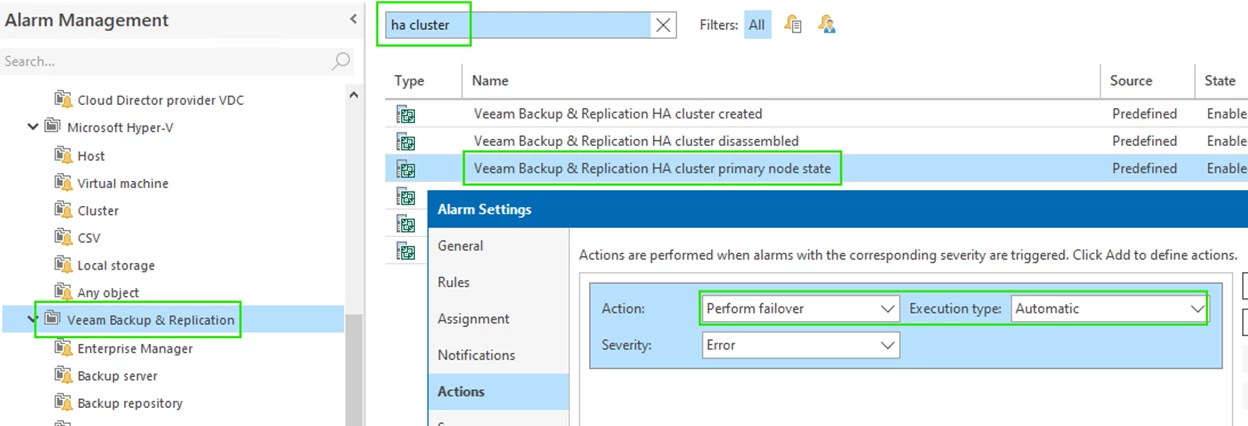Viewport: 1248px width, 426px height.
Task: Select the Backup repository tree item
Action: (x=130, y=403)
